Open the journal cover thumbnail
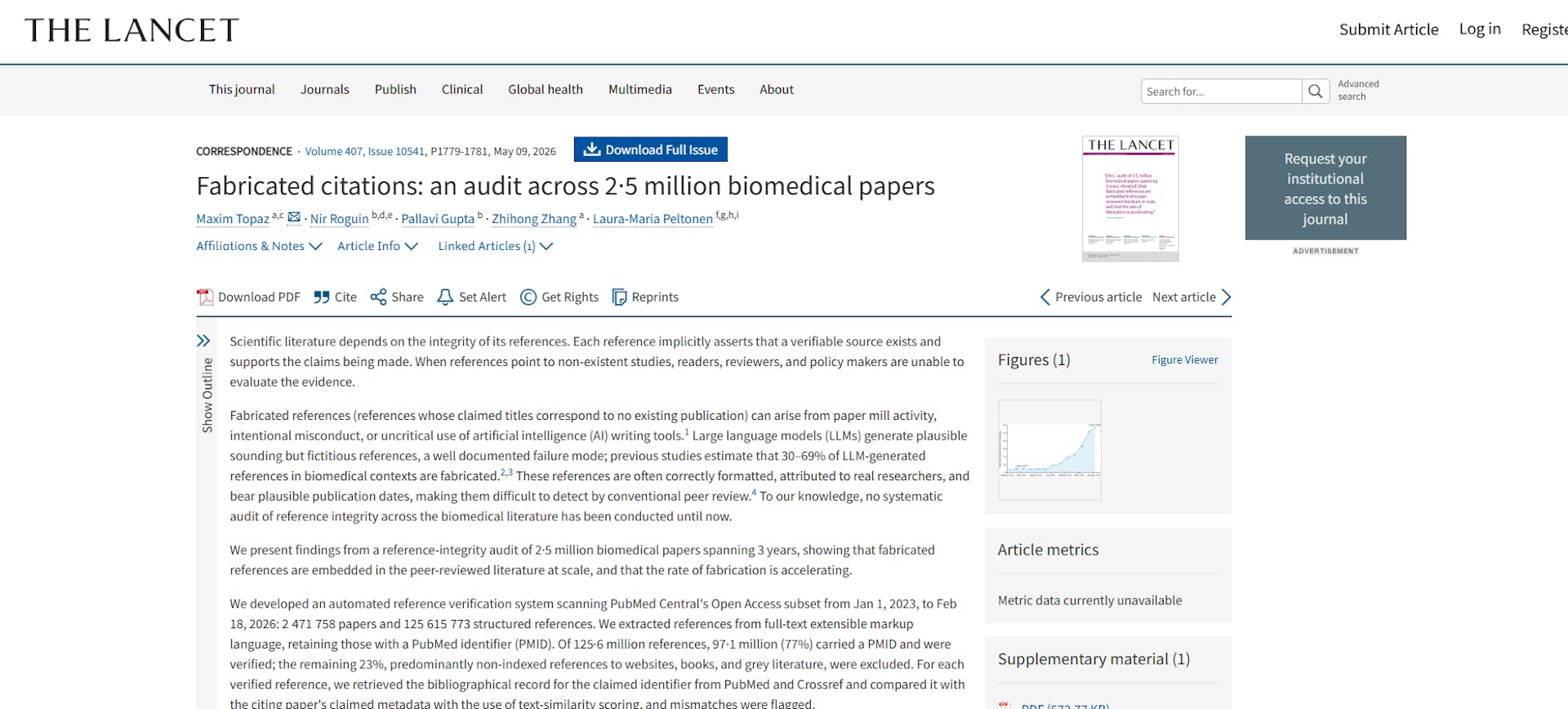The image size is (1568, 709). pos(1130,198)
